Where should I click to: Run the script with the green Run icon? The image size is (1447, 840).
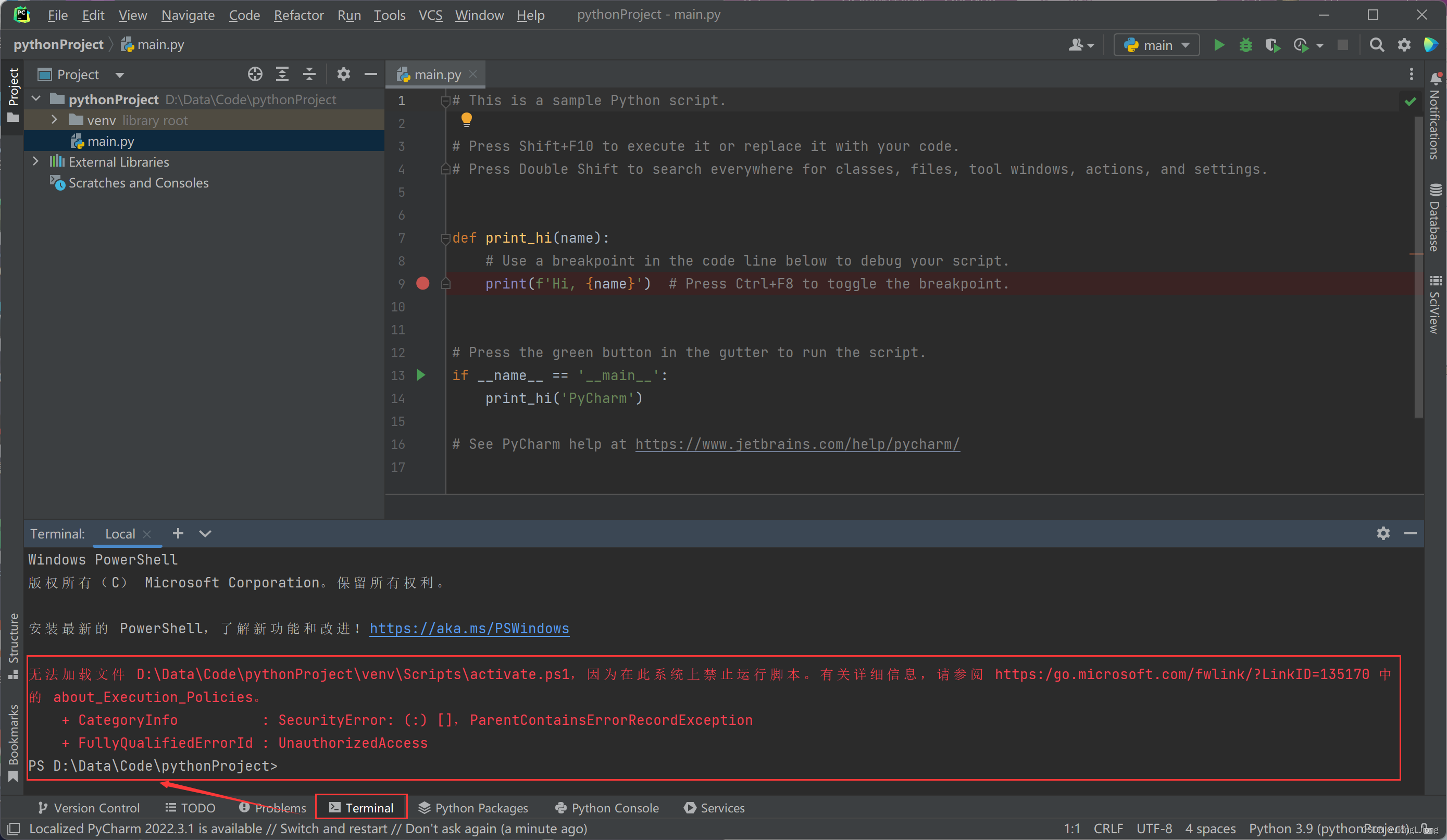(x=1219, y=45)
